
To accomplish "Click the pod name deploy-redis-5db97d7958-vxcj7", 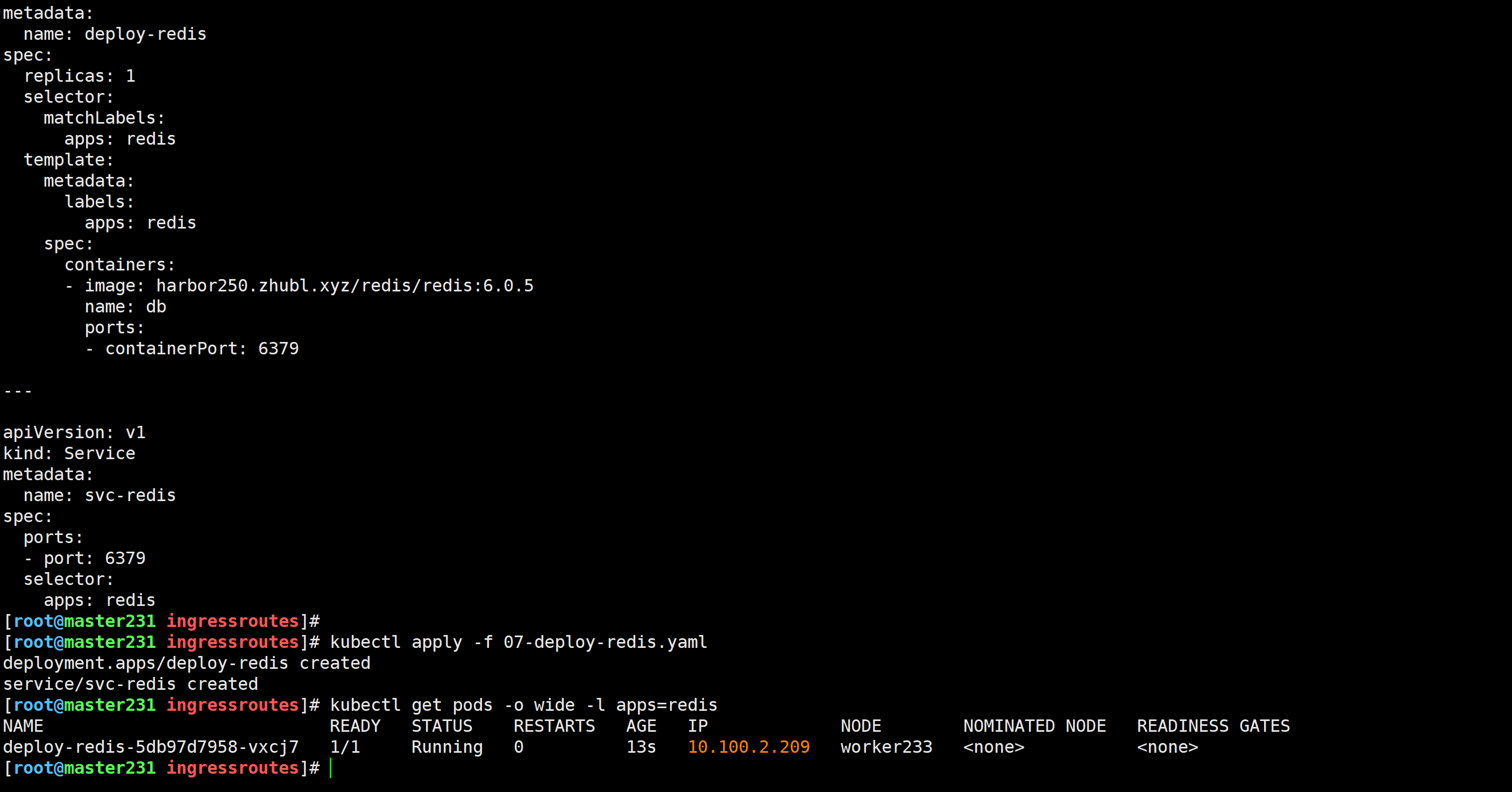I will (x=151, y=747).
